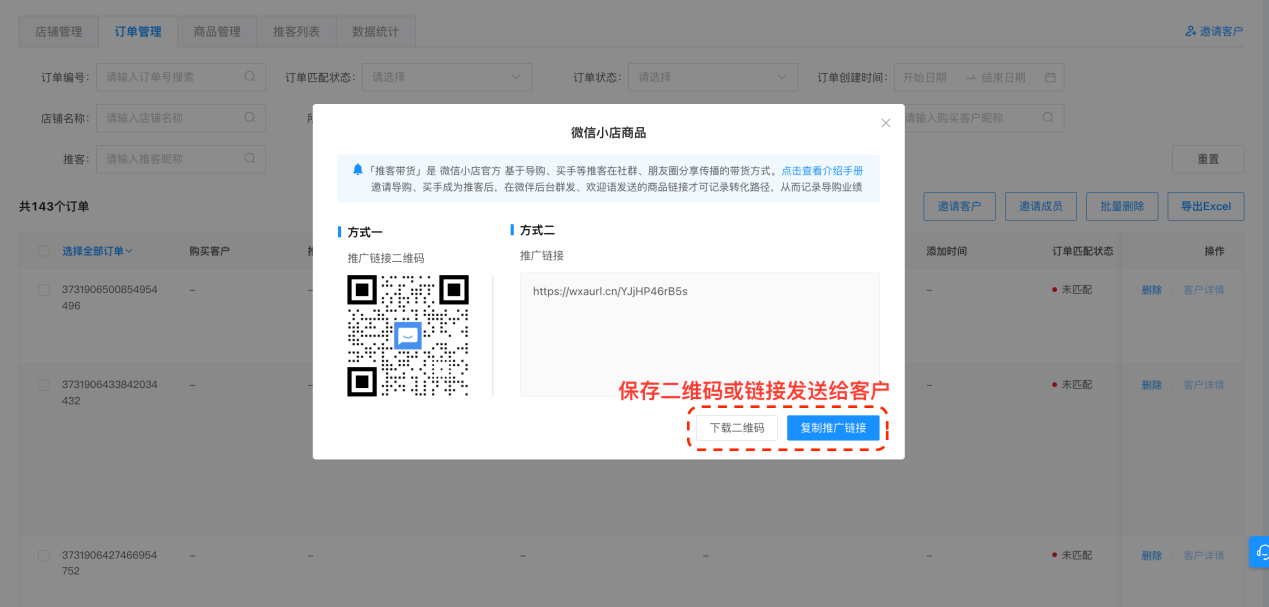Click the search icon in 店铺名称 field
This screenshot has height=607, width=1269.
pos(250,117)
